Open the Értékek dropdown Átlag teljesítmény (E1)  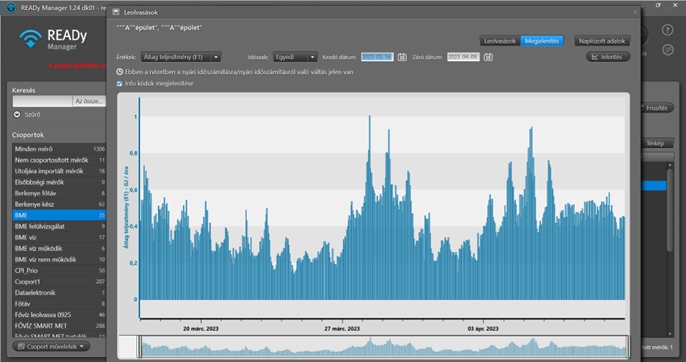[181, 57]
